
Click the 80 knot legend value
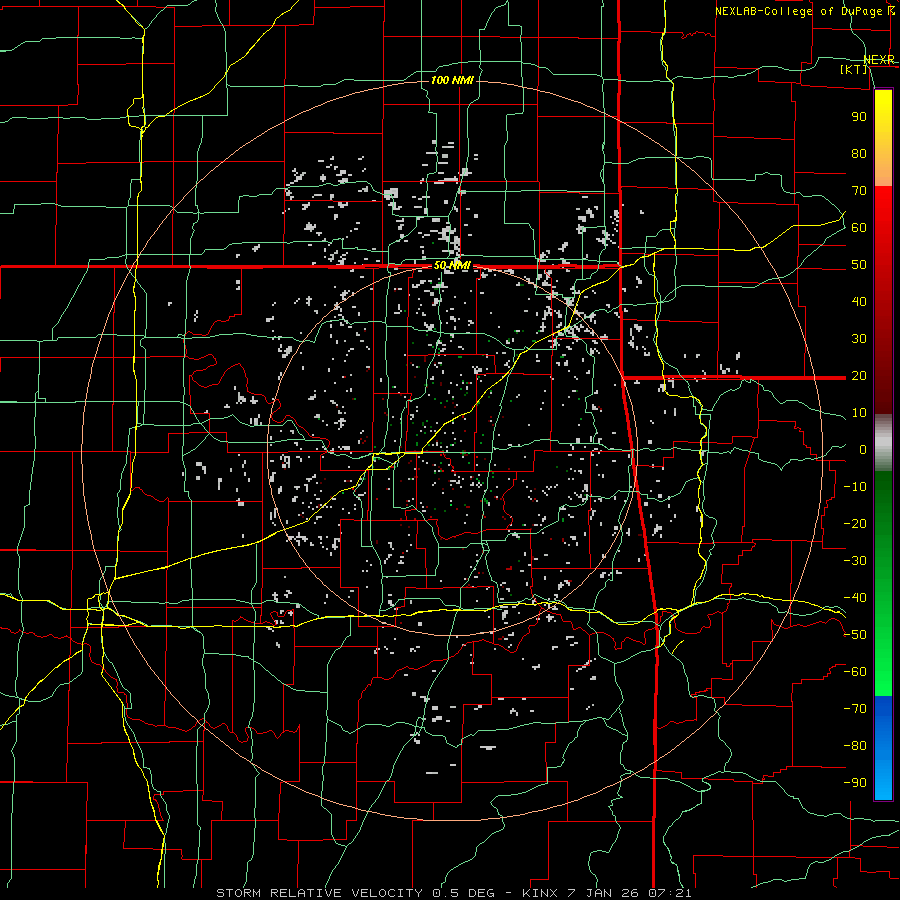click(x=859, y=154)
